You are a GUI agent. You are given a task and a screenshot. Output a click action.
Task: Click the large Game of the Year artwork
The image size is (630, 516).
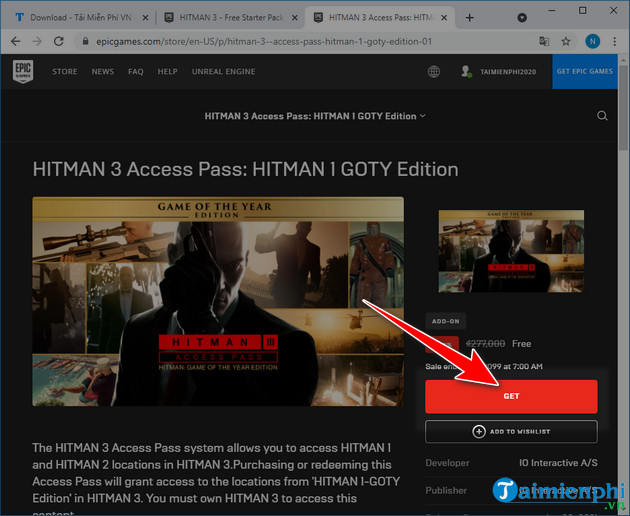click(x=218, y=301)
